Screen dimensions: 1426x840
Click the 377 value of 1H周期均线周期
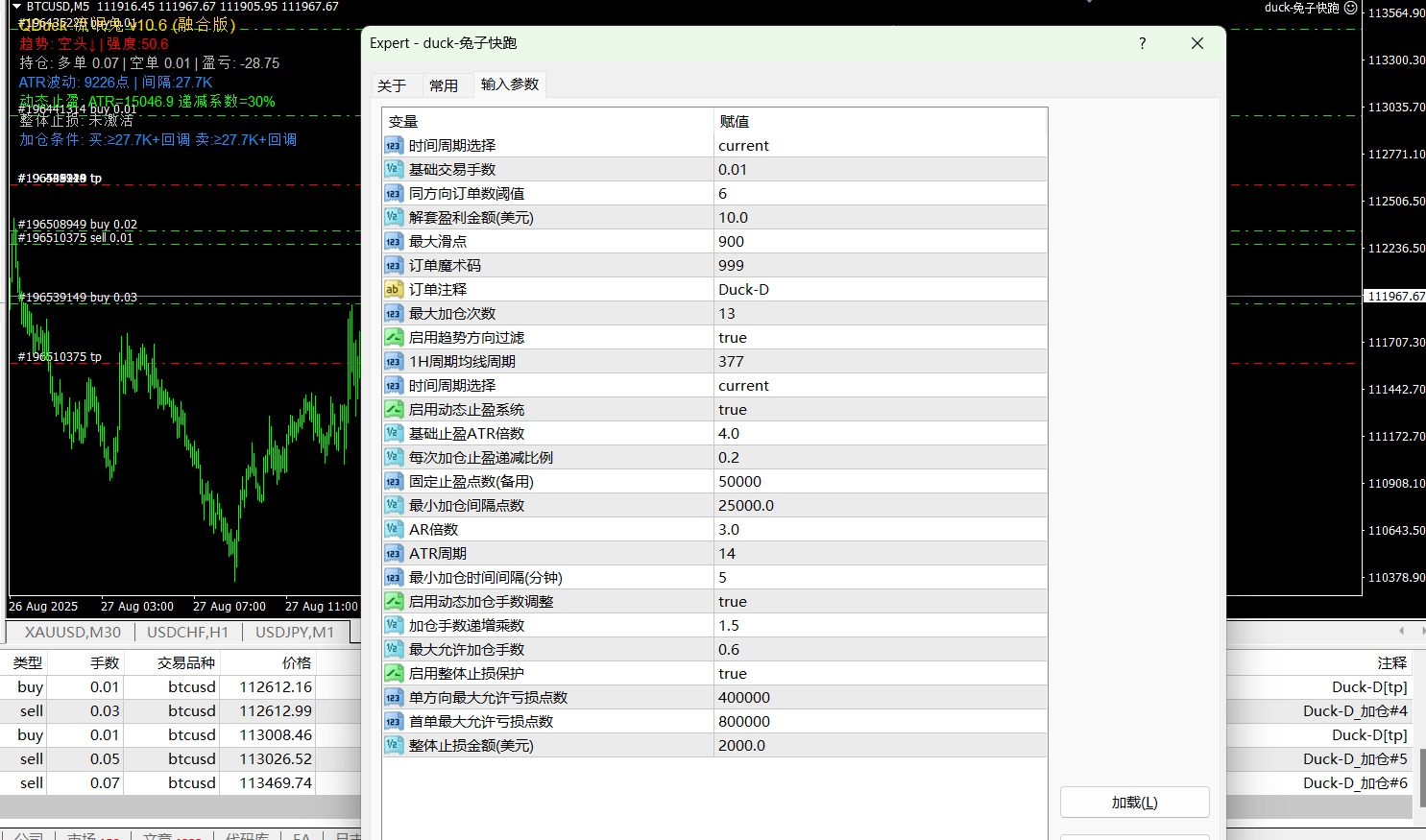tap(881, 361)
